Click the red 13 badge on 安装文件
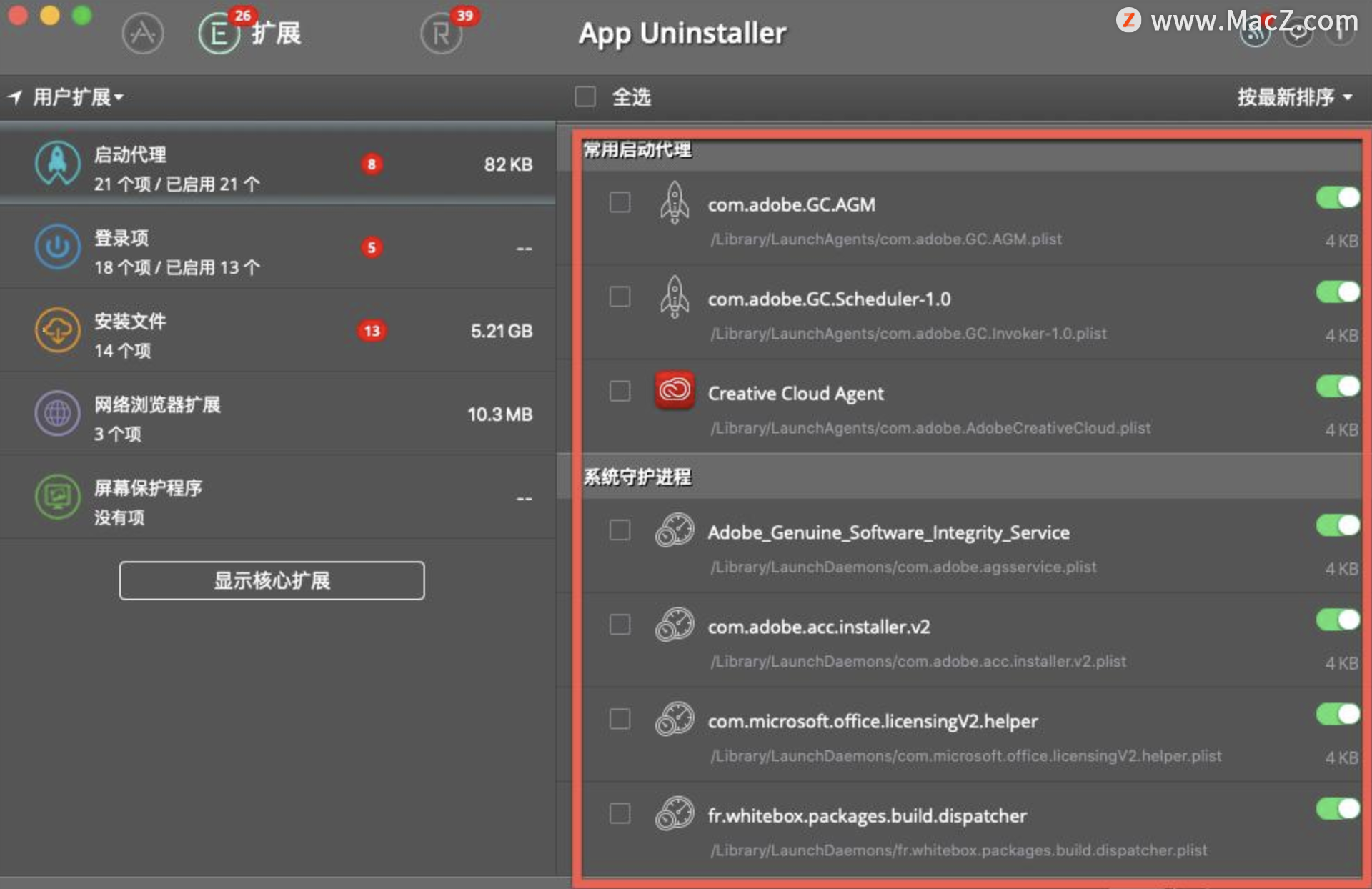The width and height of the screenshot is (1372, 889). click(372, 331)
